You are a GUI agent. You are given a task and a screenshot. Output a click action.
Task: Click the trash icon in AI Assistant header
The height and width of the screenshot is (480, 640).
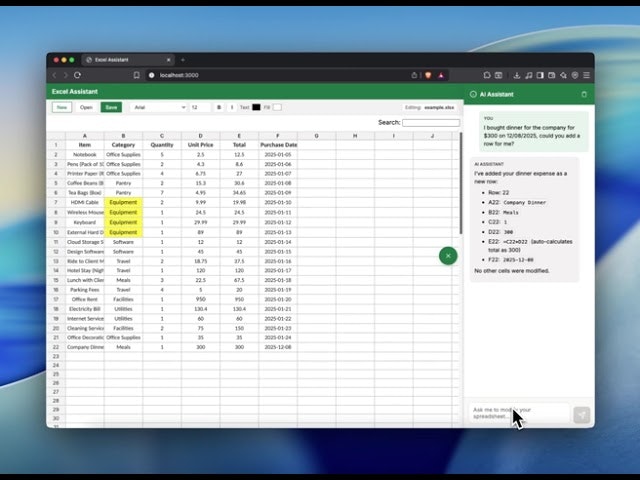[584, 94]
